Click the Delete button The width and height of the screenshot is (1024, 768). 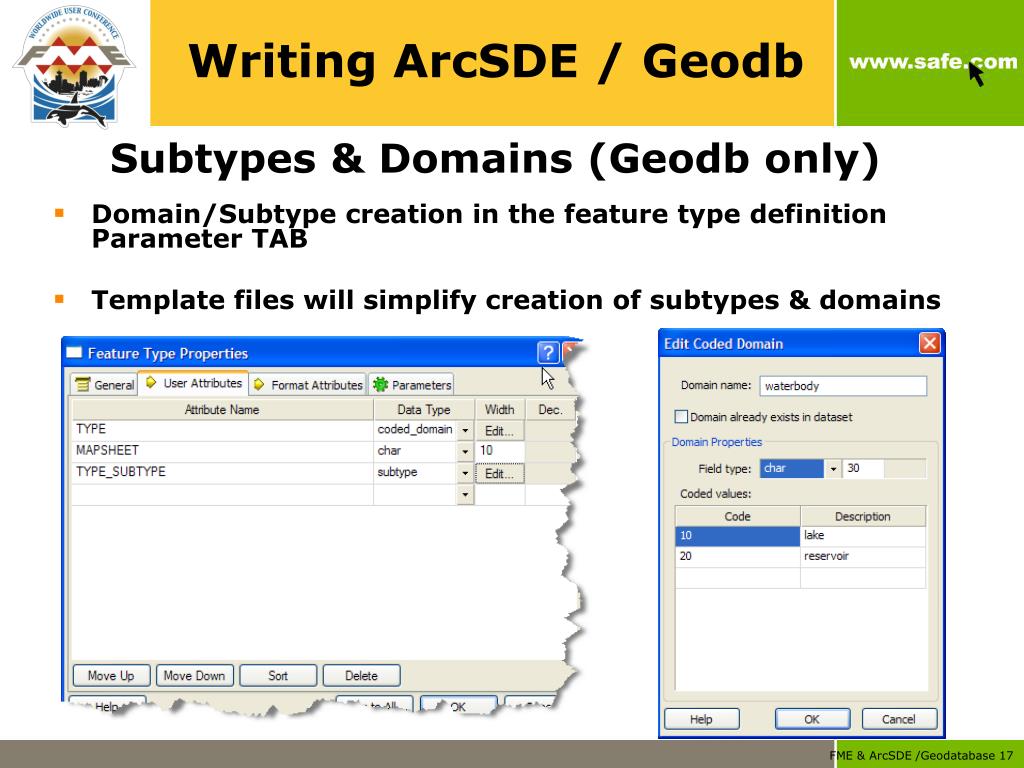(361, 675)
